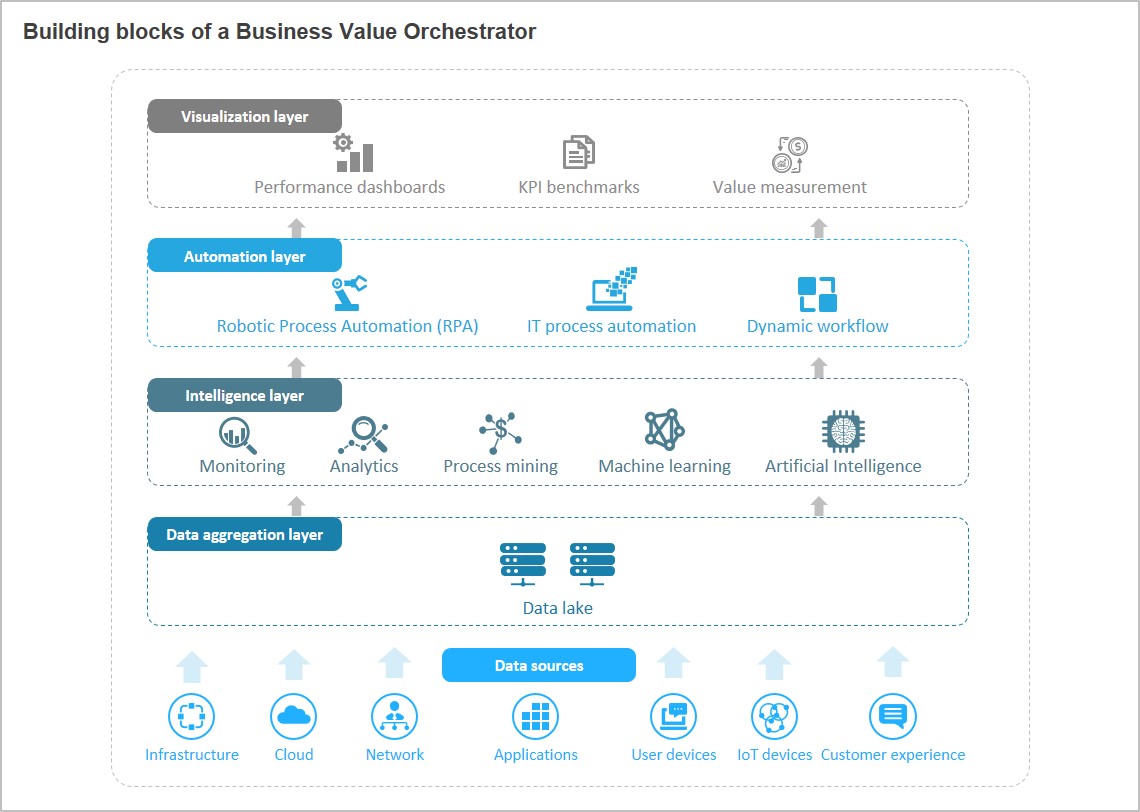Image resolution: width=1140 pixels, height=812 pixels.
Task: Click the IT process automation laptop icon
Action: [611, 289]
